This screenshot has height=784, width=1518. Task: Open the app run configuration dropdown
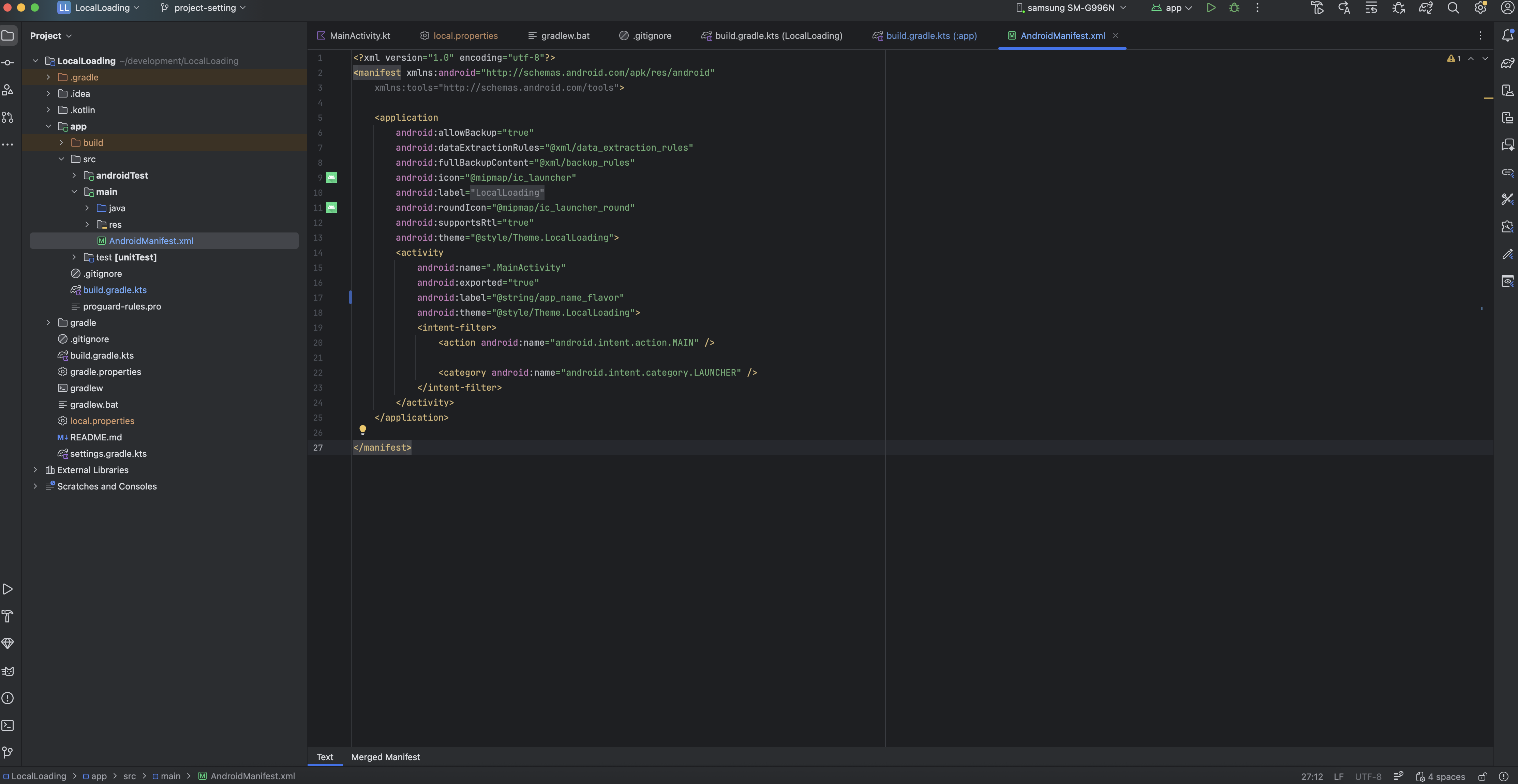(x=1172, y=7)
